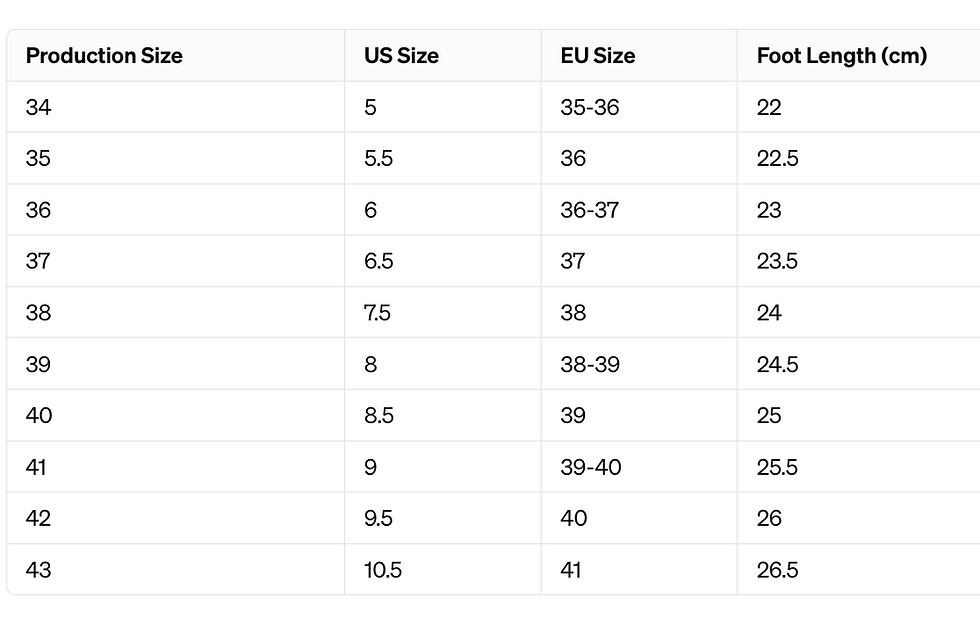Select production size 34 cell

point(176,107)
